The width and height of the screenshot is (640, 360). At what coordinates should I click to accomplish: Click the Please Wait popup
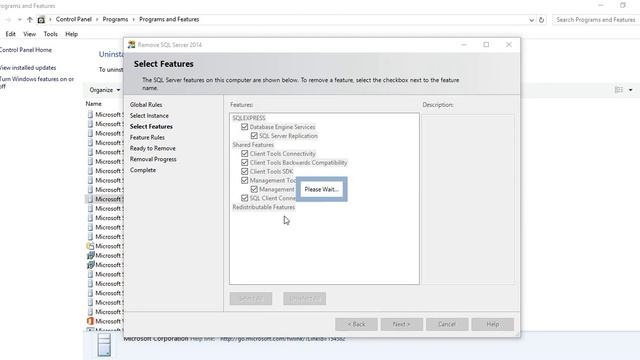point(322,189)
